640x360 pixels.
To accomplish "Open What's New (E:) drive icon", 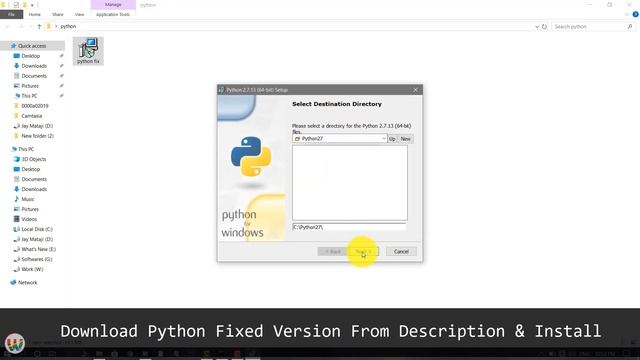I will point(17,249).
